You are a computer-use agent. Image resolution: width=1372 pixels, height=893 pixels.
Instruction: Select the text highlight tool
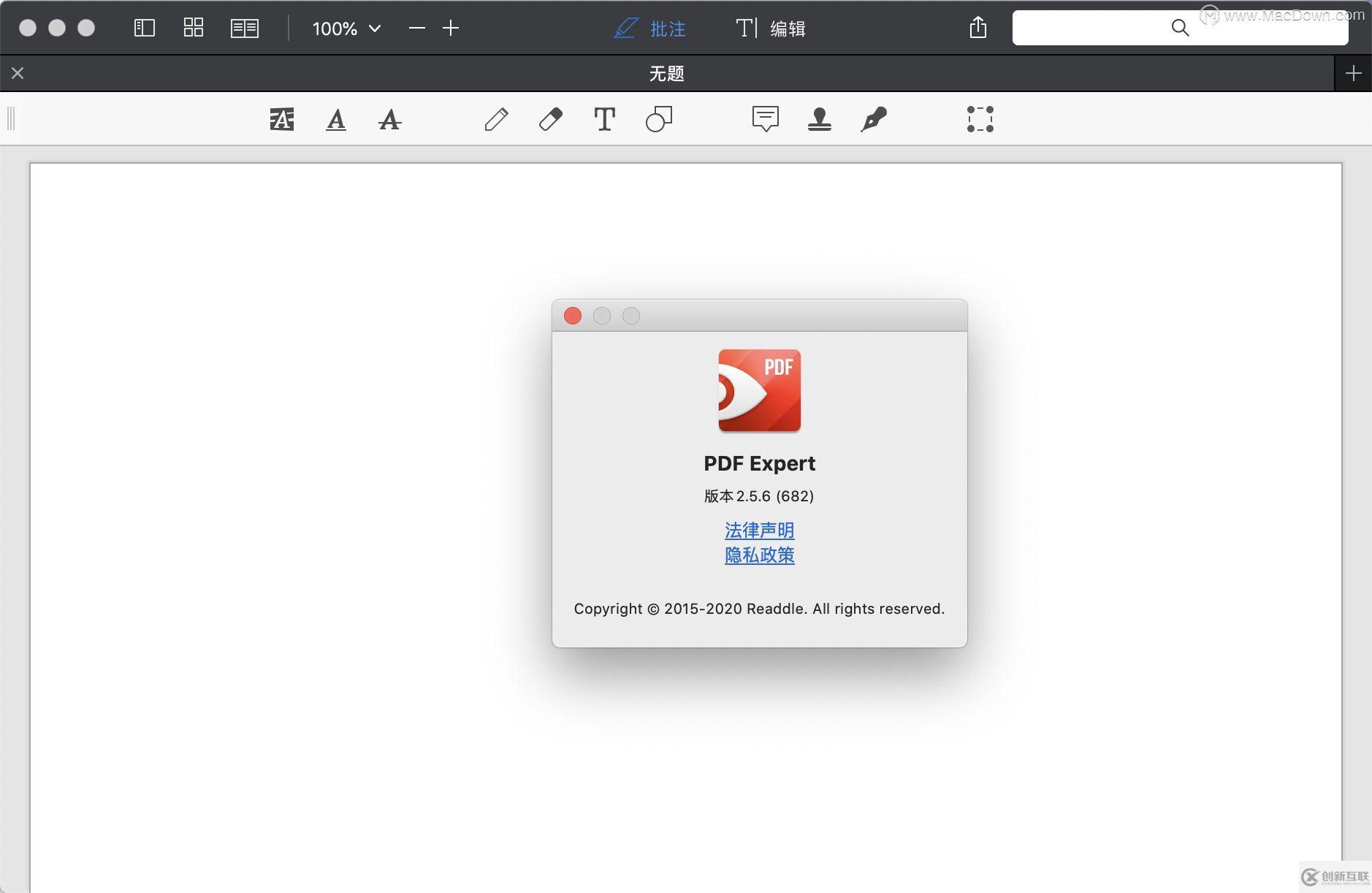click(x=282, y=118)
